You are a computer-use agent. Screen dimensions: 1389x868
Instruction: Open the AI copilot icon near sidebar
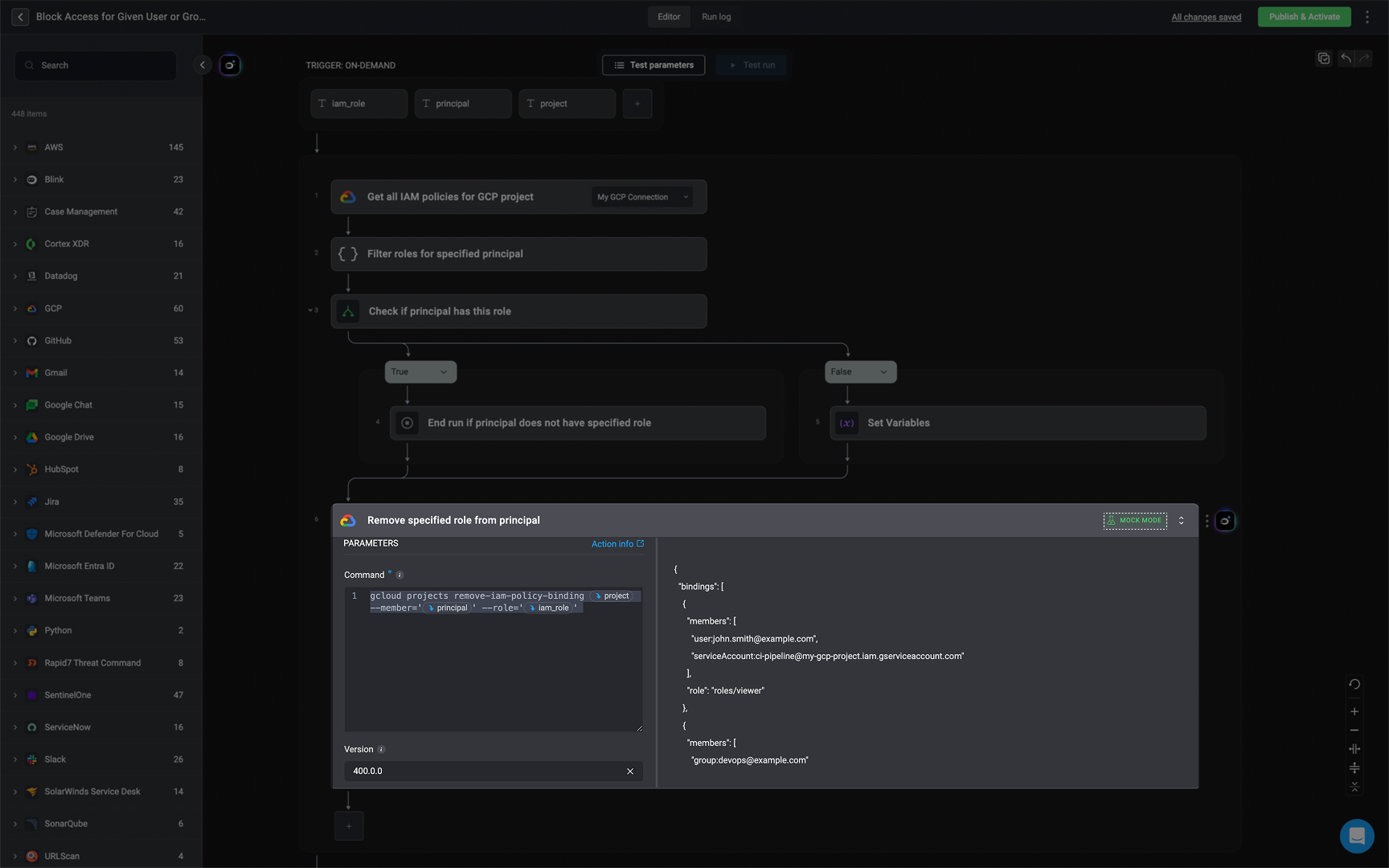coord(230,65)
